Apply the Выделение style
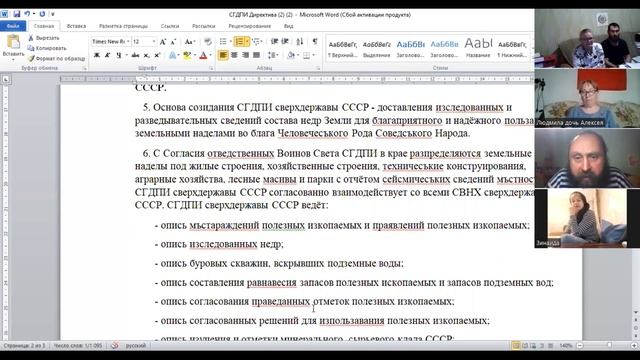 376,49
